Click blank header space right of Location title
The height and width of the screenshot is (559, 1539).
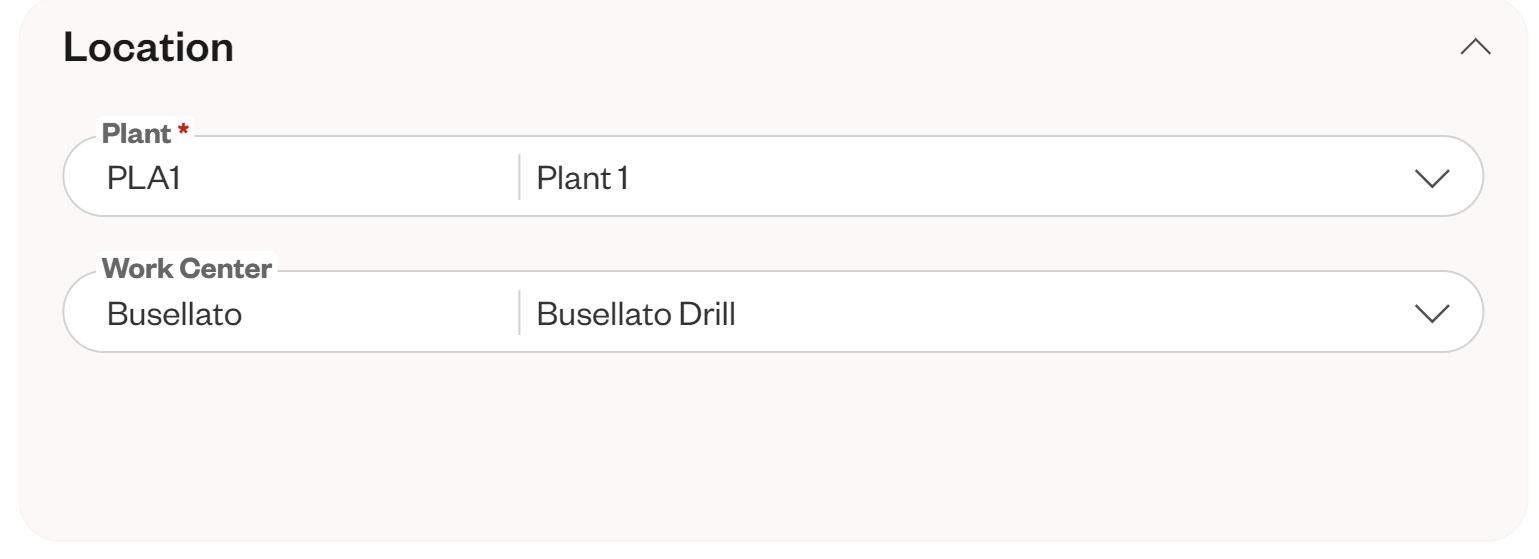800,48
